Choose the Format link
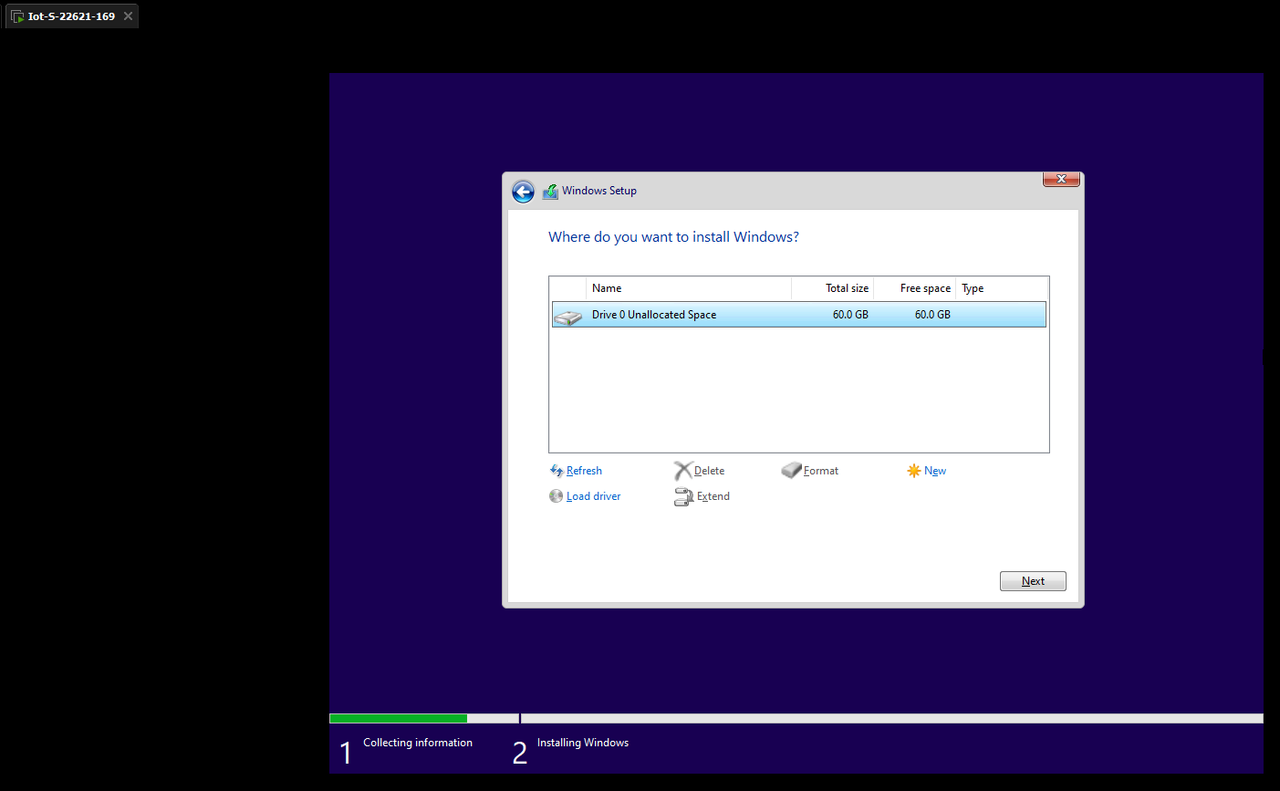This screenshot has width=1280, height=791. click(821, 471)
